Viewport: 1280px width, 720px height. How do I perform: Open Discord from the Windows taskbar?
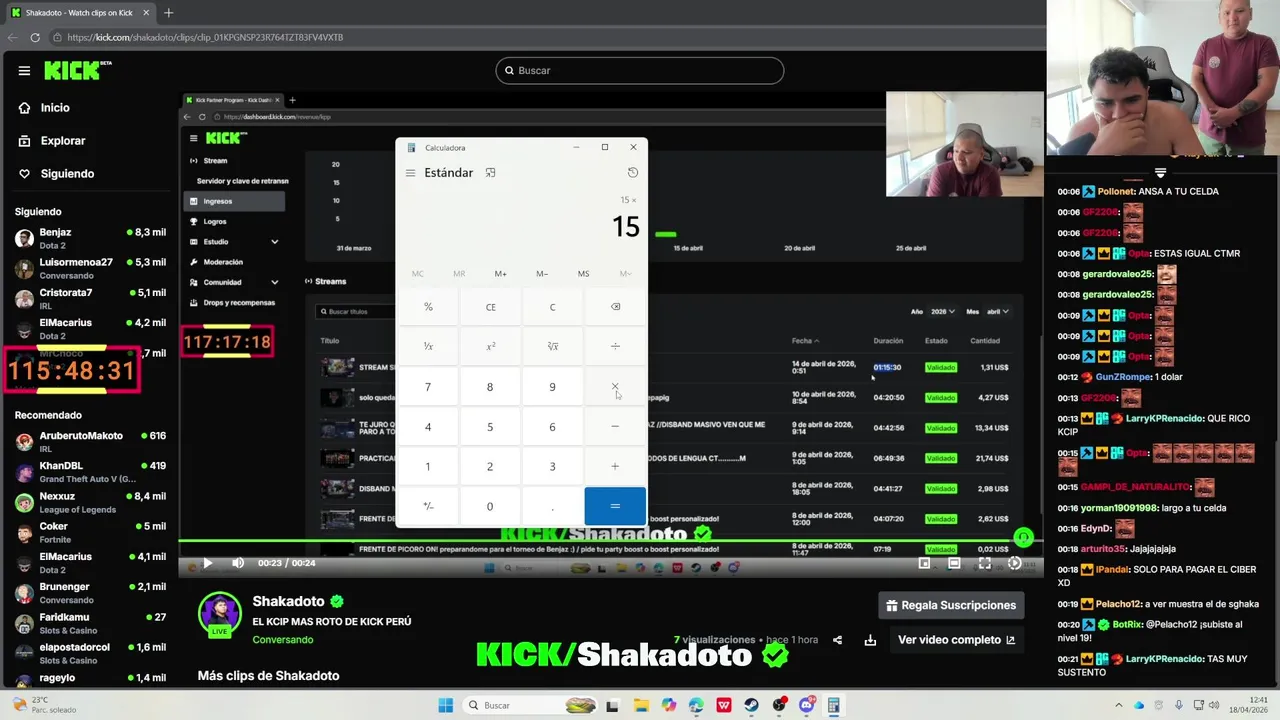(x=806, y=705)
